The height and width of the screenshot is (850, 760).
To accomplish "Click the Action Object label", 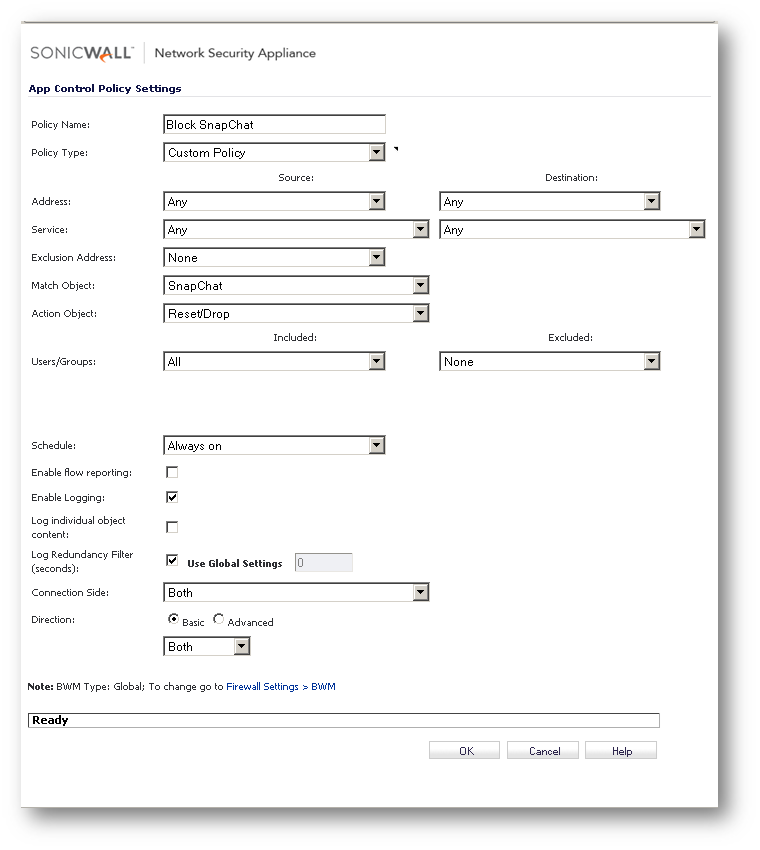I will coord(64,314).
